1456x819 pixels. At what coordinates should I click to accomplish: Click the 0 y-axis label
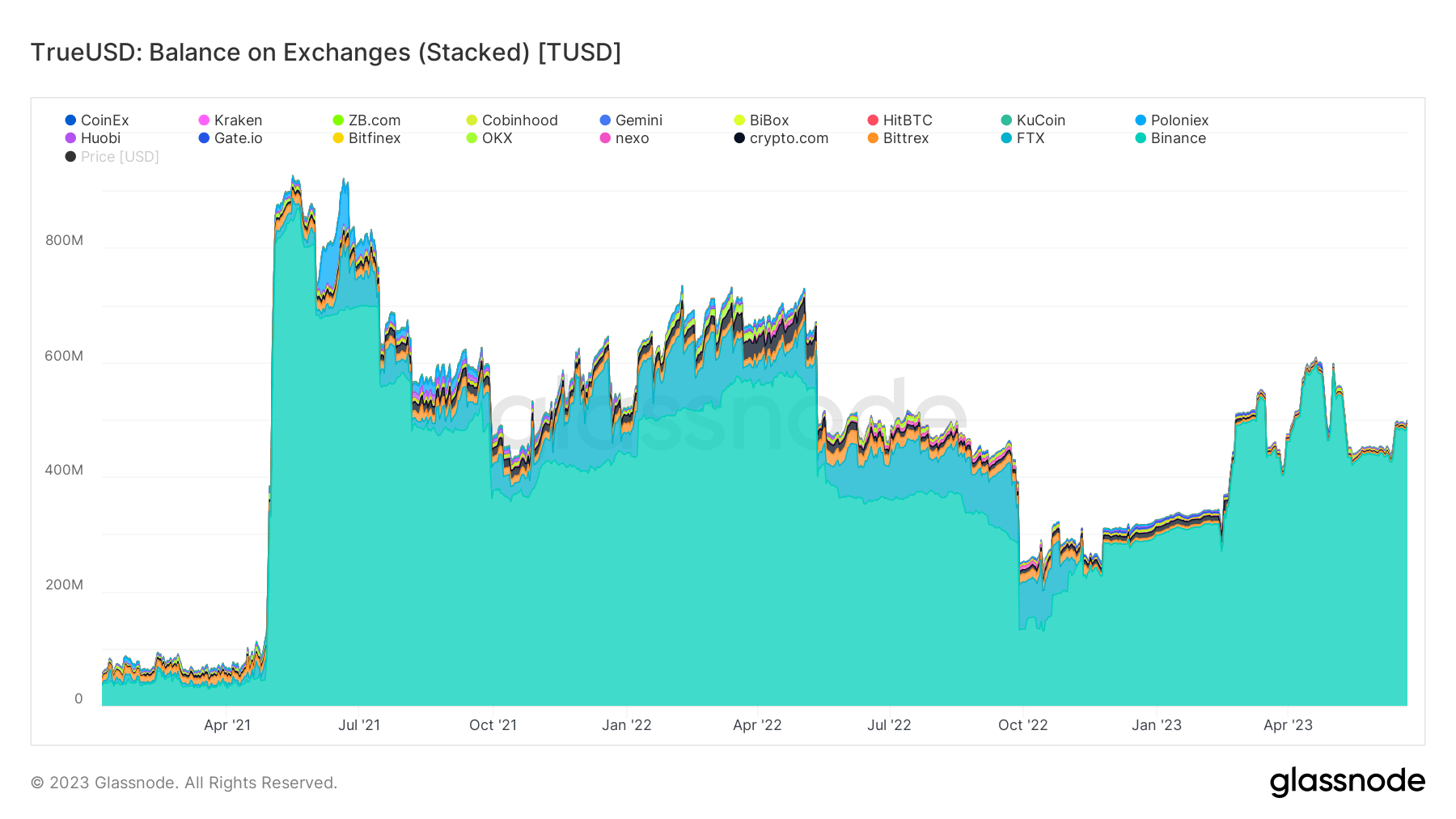click(x=78, y=699)
